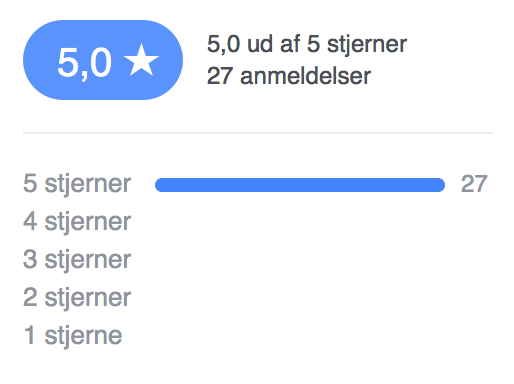This screenshot has width=514, height=384.
Task: Click the number 27 before 'anmeldelser'
Action: click(219, 76)
